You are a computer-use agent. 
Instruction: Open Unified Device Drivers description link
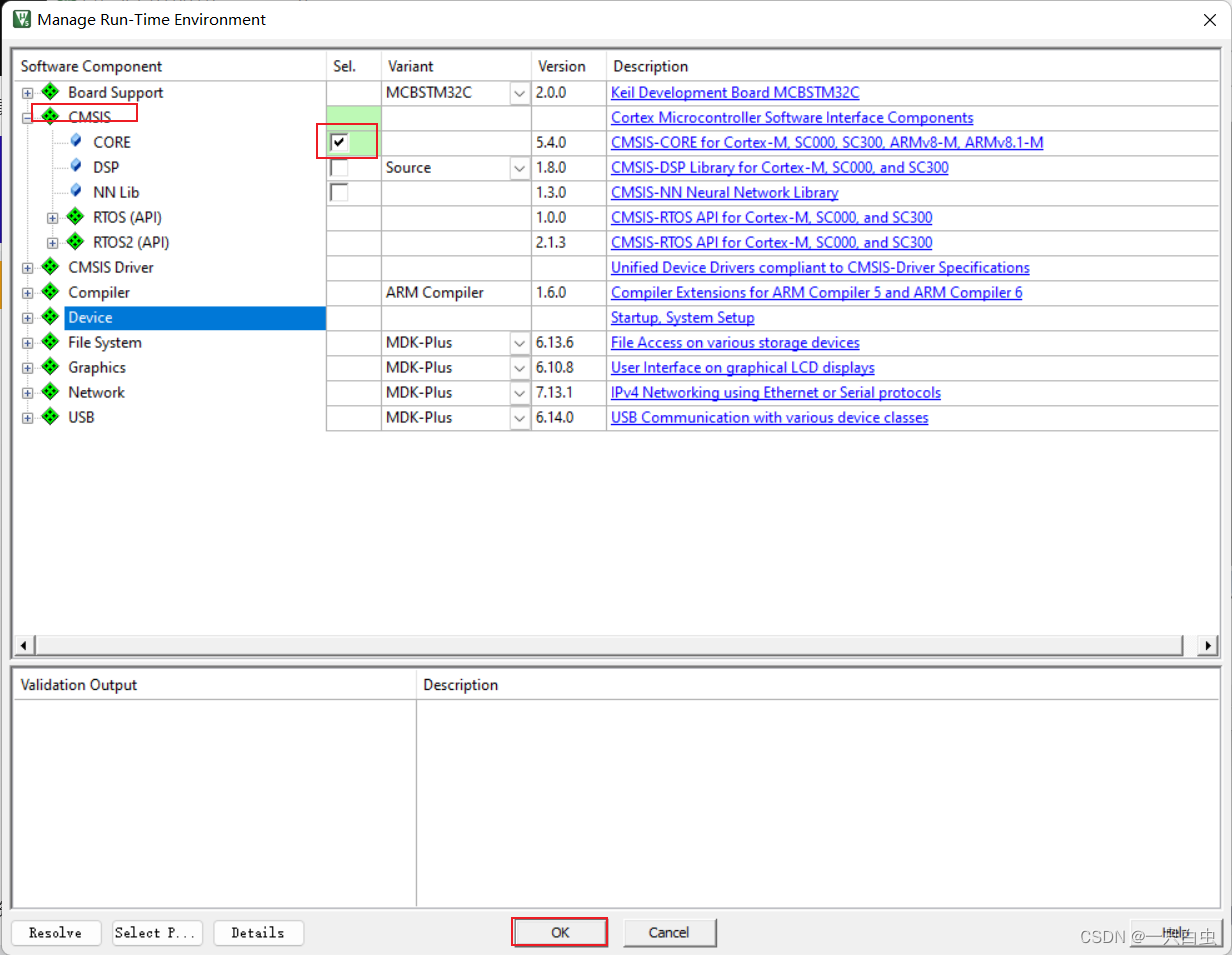820,267
